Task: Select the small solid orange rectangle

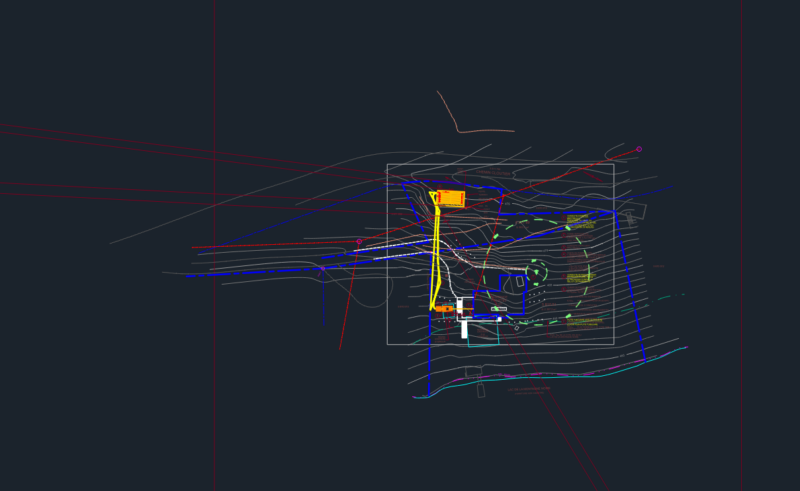Action: click(x=444, y=309)
